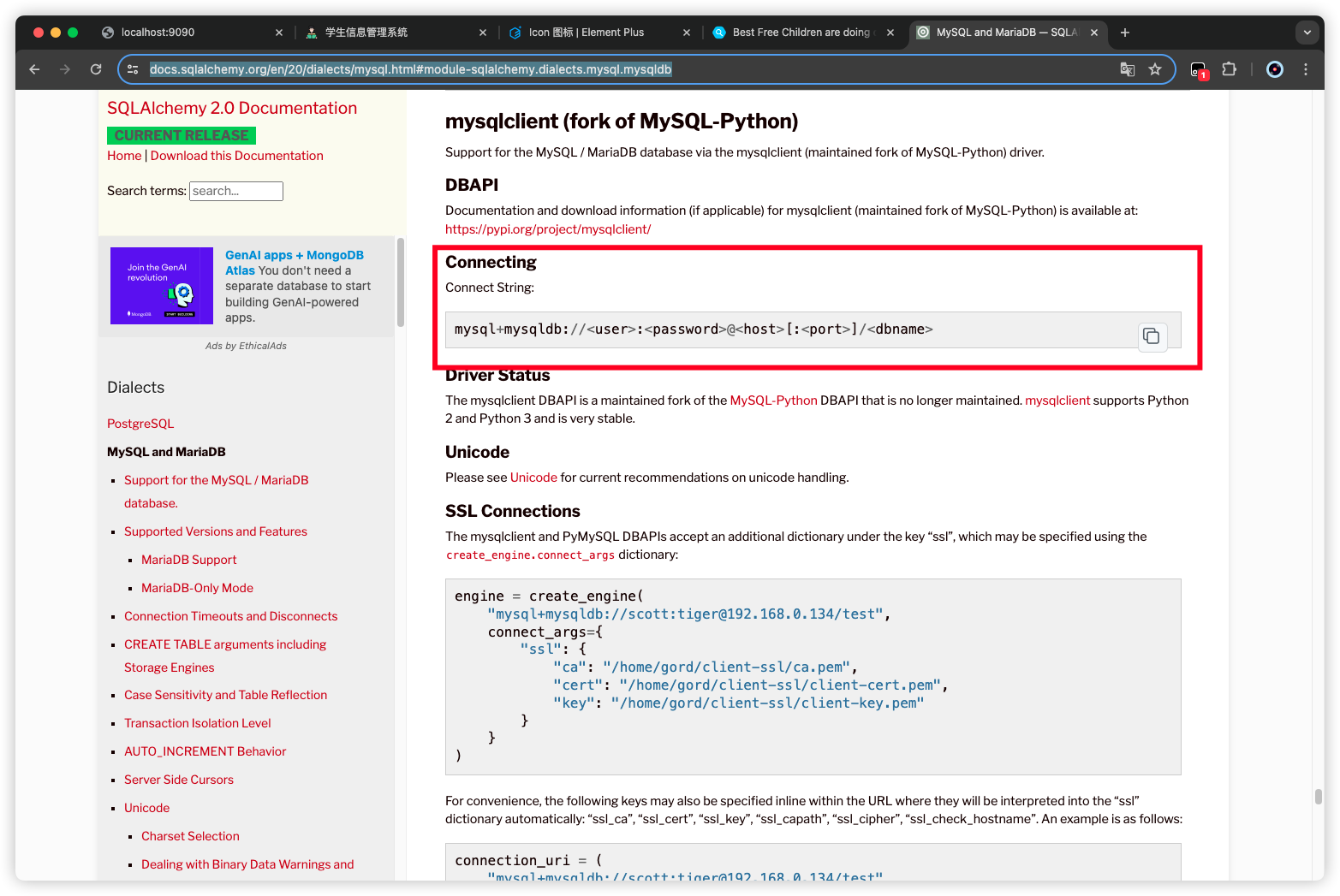Open the MariaDB-Only Mode sidebar link
Image resolution: width=1340 pixels, height=896 pixels.
198,588
